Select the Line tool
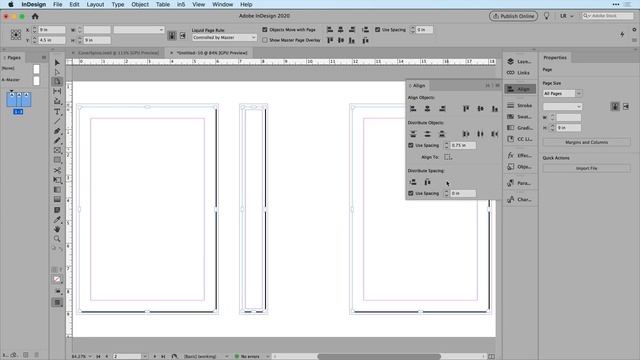Image resolution: width=640 pixels, height=360 pixels. pyautogui.click(x=57, y=121)
